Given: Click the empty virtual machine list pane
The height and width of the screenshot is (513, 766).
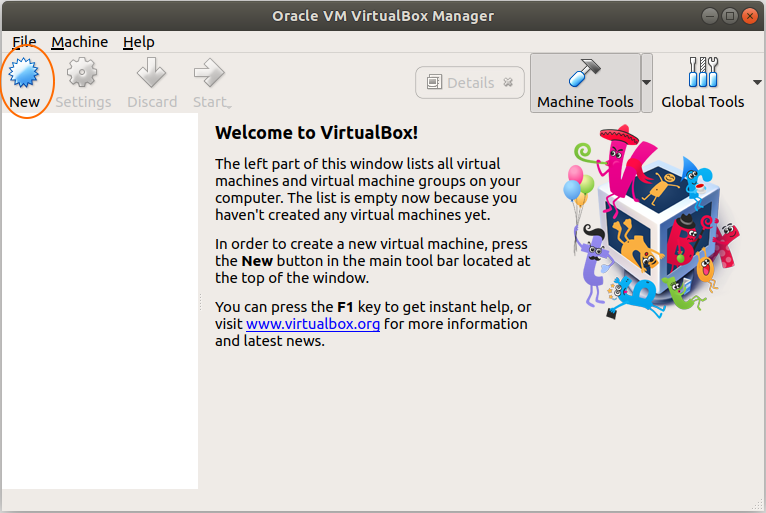Looking at the screenshot, I should (100, 301).
